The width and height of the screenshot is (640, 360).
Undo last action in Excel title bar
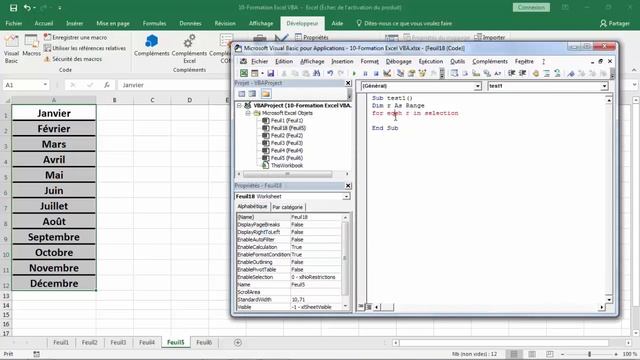pos(27,7)
